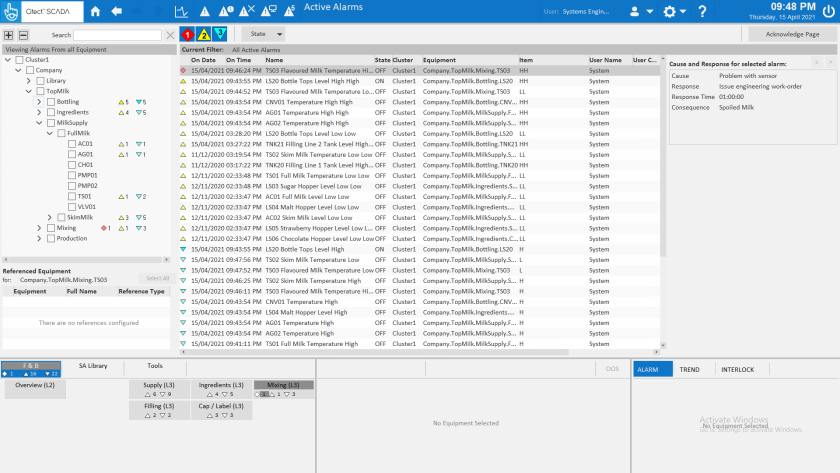Open the State filter dropdown

(265, 35)
